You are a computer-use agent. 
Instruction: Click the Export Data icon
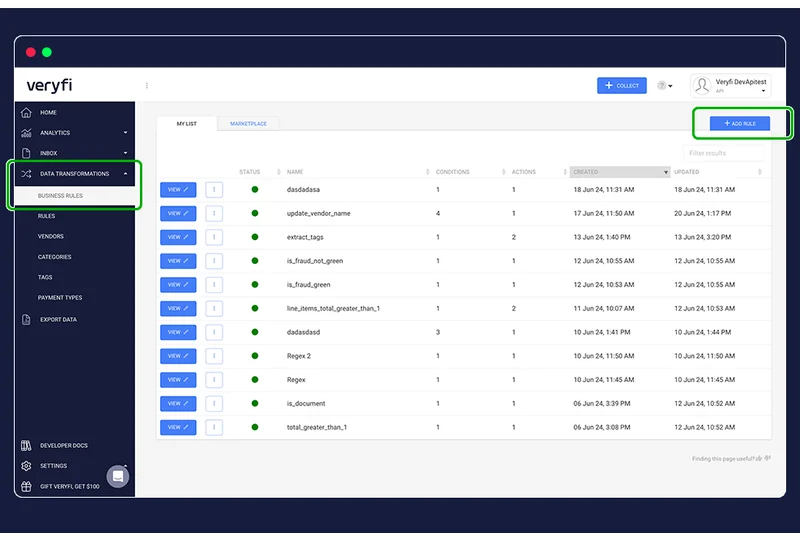pos(26,320)
